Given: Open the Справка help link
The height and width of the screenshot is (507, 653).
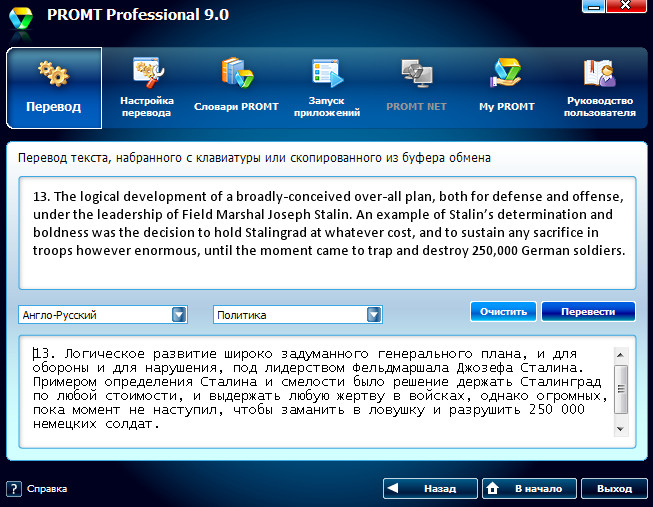Looking at the screenshot, I should [x=47, y=489].
